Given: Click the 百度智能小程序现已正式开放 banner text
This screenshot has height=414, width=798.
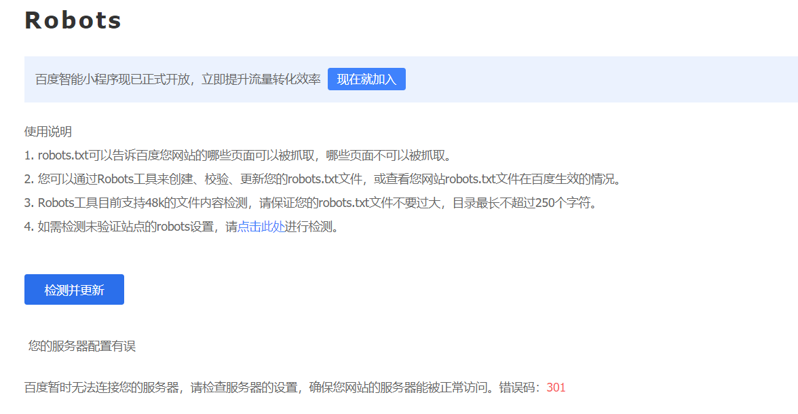Looking at the screenshot, I should [x=178, y=79].
